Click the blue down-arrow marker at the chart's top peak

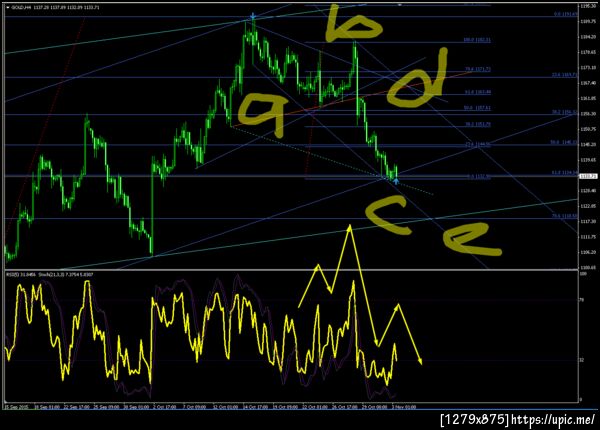pyautogui.click(x=253, y=16)
